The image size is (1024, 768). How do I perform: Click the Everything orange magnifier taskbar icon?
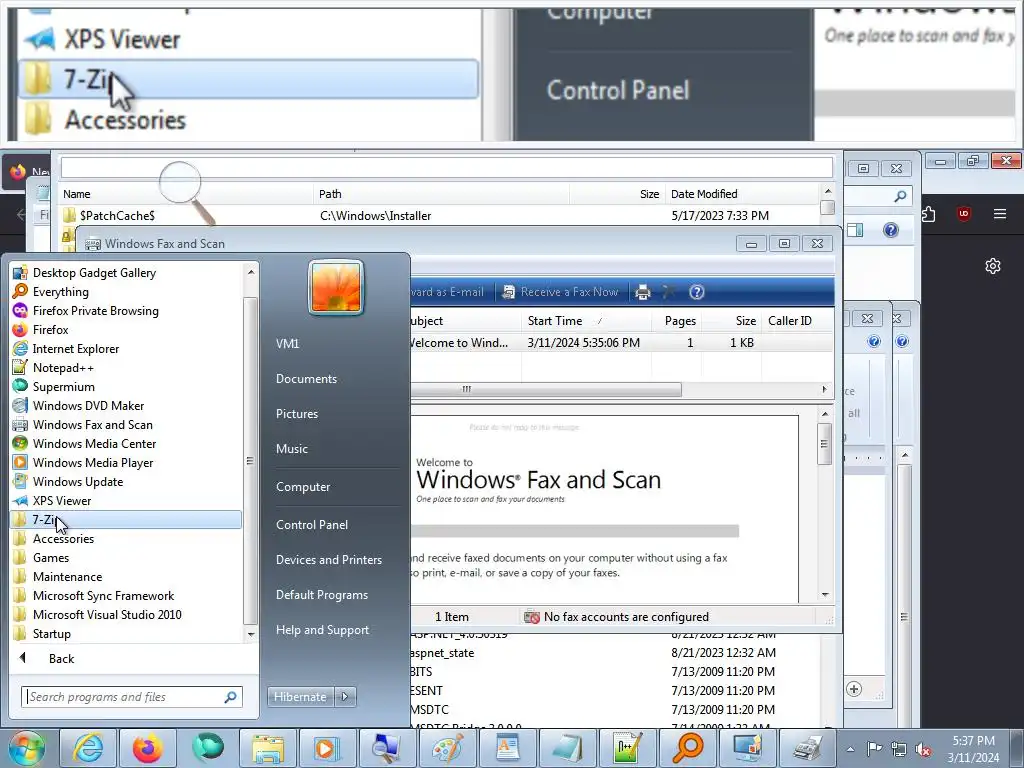[x=687, y=748]
